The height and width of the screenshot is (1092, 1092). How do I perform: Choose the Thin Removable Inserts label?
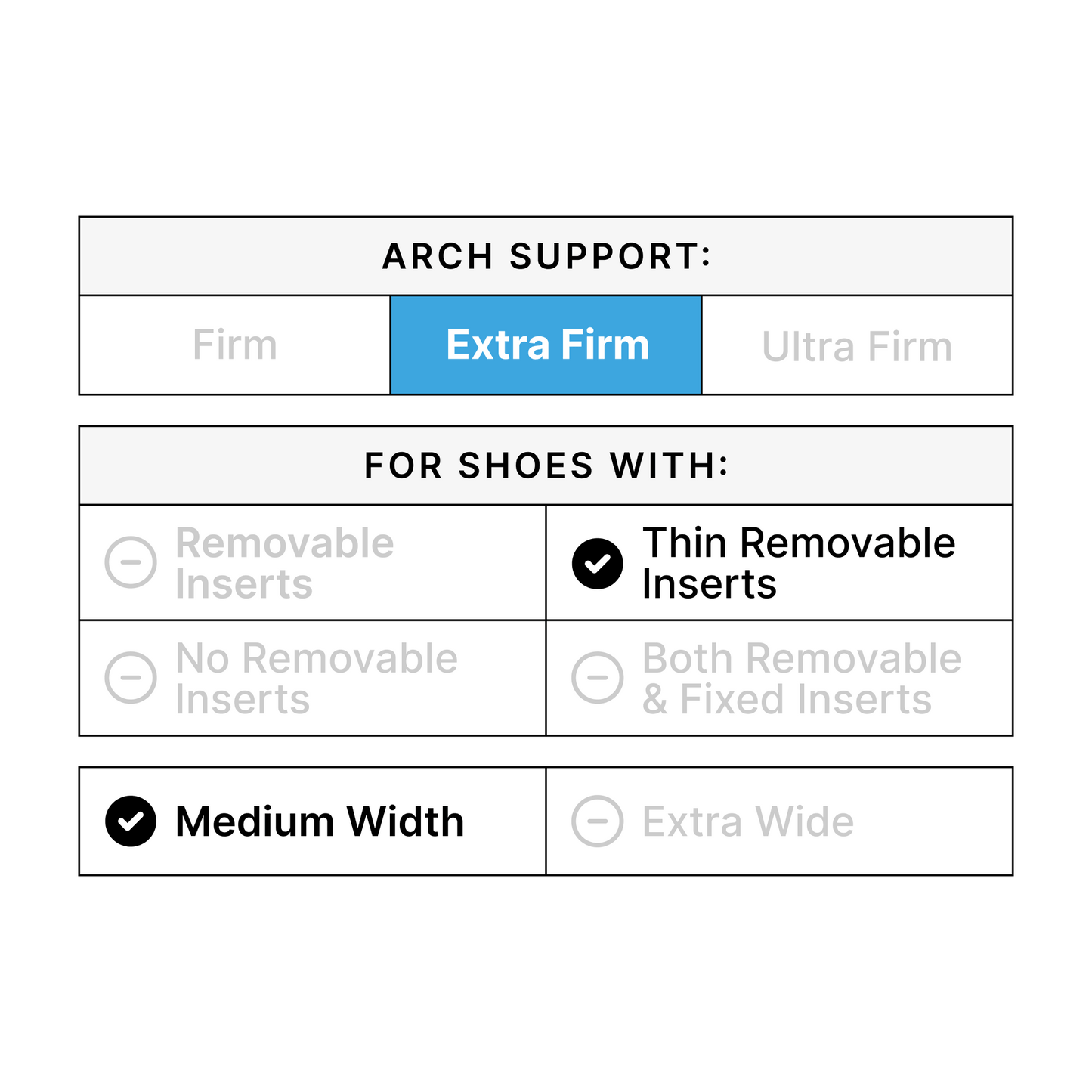click(x=798, y=563)
